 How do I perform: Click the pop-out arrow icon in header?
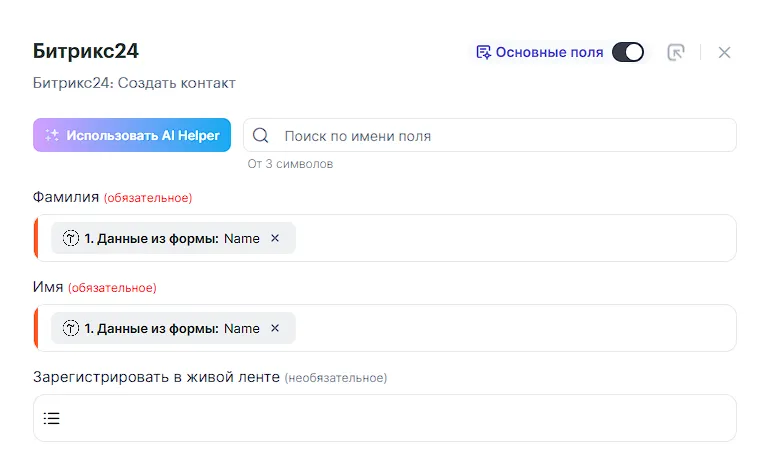[x=676, y=52]
